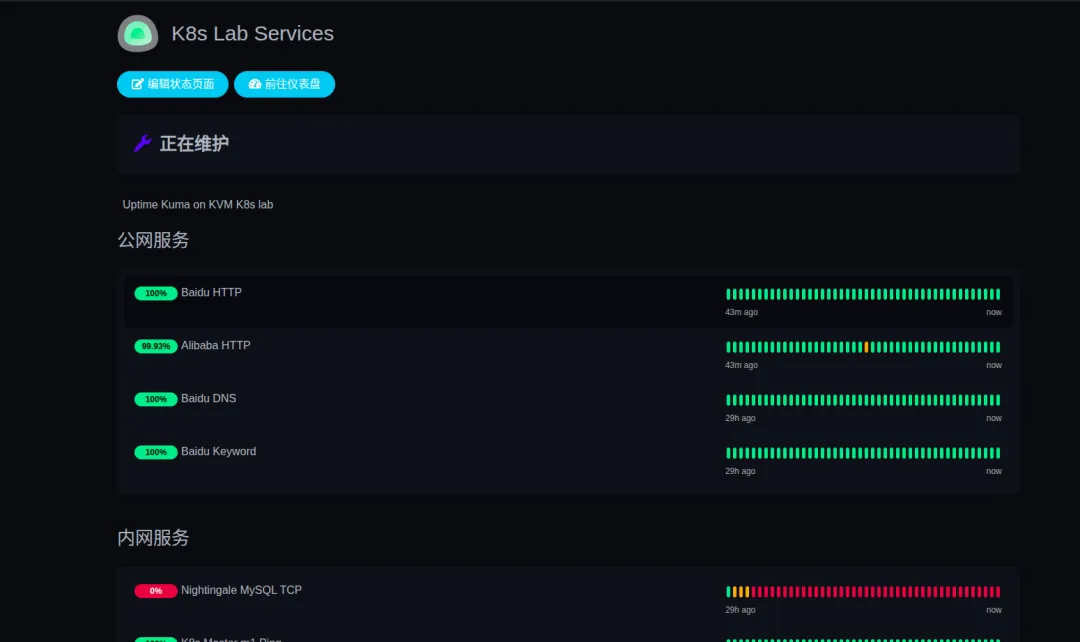
Task: Click the 29h ago label under Nightingale MySQL TCP
Action: click(x=740, y=610)
